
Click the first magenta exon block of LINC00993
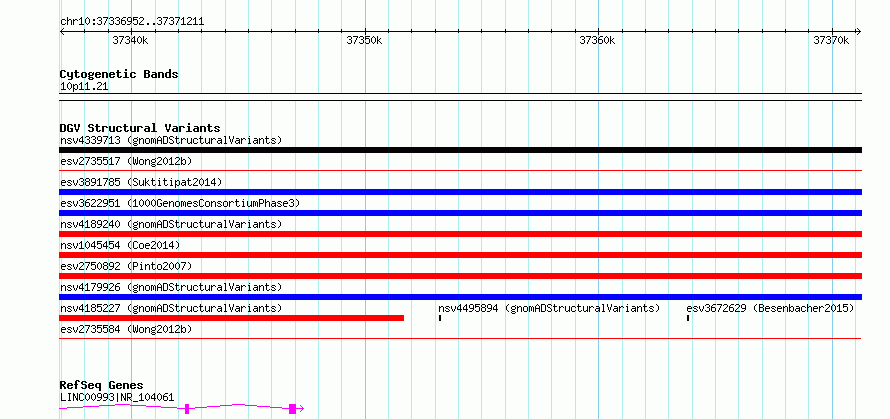point(187,409)
